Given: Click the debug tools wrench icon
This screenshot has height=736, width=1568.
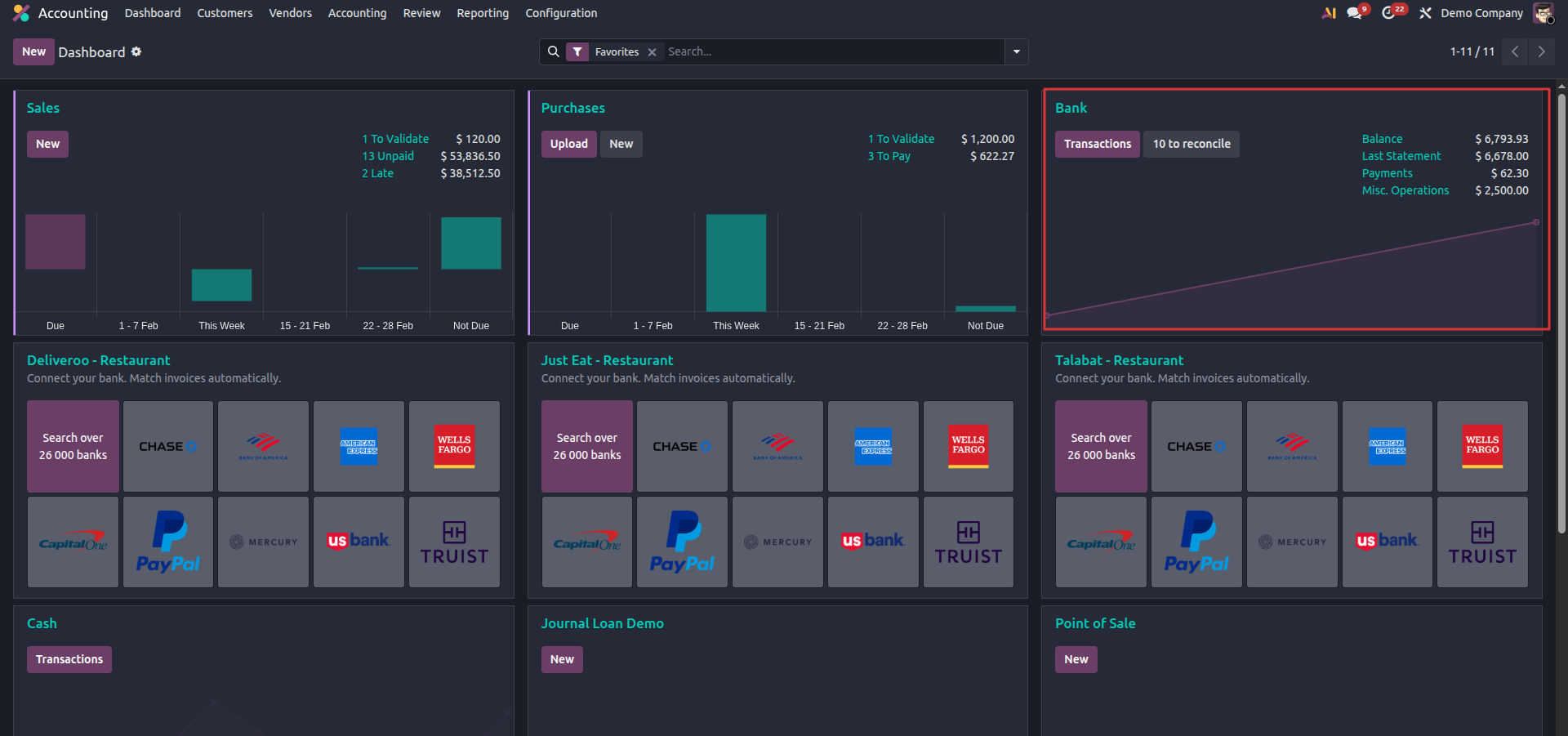Looking at the screenshot, I should coord(1425,13).
